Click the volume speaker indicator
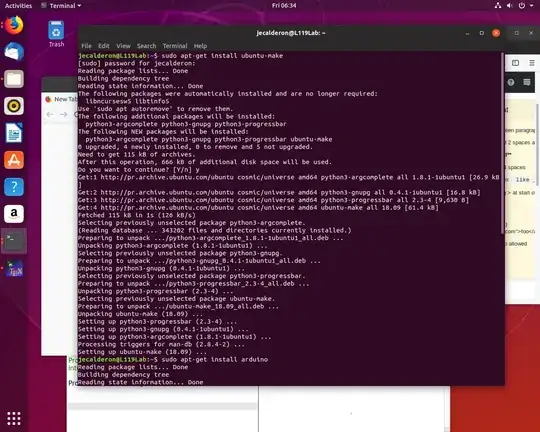This screenshot has height=432, width=540. 510,6
